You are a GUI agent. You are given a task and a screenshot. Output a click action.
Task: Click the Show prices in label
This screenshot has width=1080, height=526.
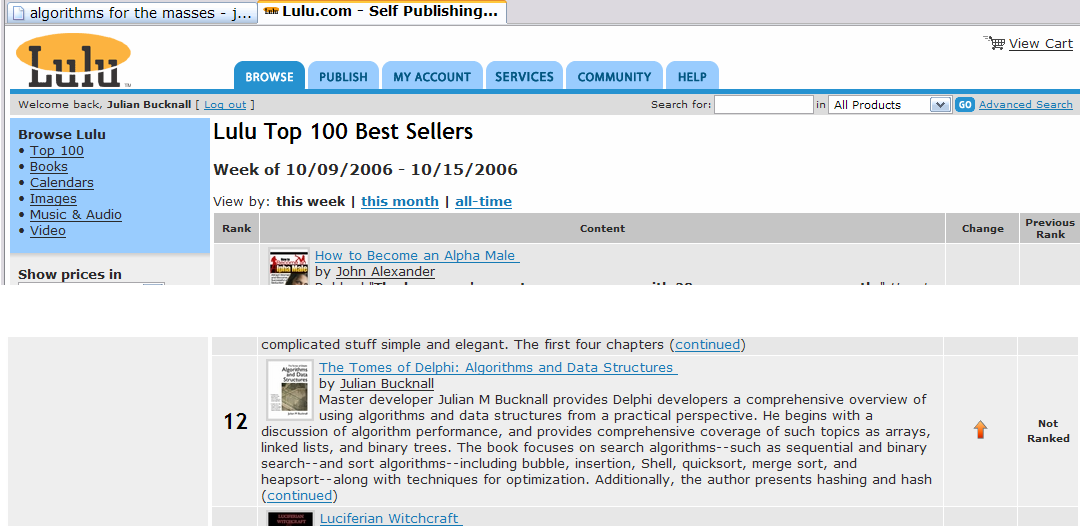click(70, 274)
